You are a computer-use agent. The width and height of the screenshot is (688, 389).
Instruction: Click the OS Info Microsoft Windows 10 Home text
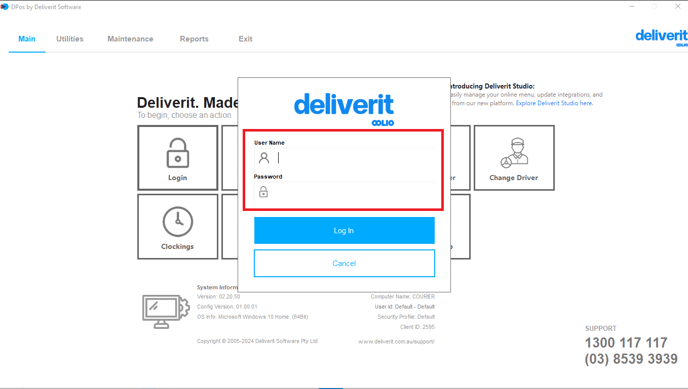click(x=253, y=317)
